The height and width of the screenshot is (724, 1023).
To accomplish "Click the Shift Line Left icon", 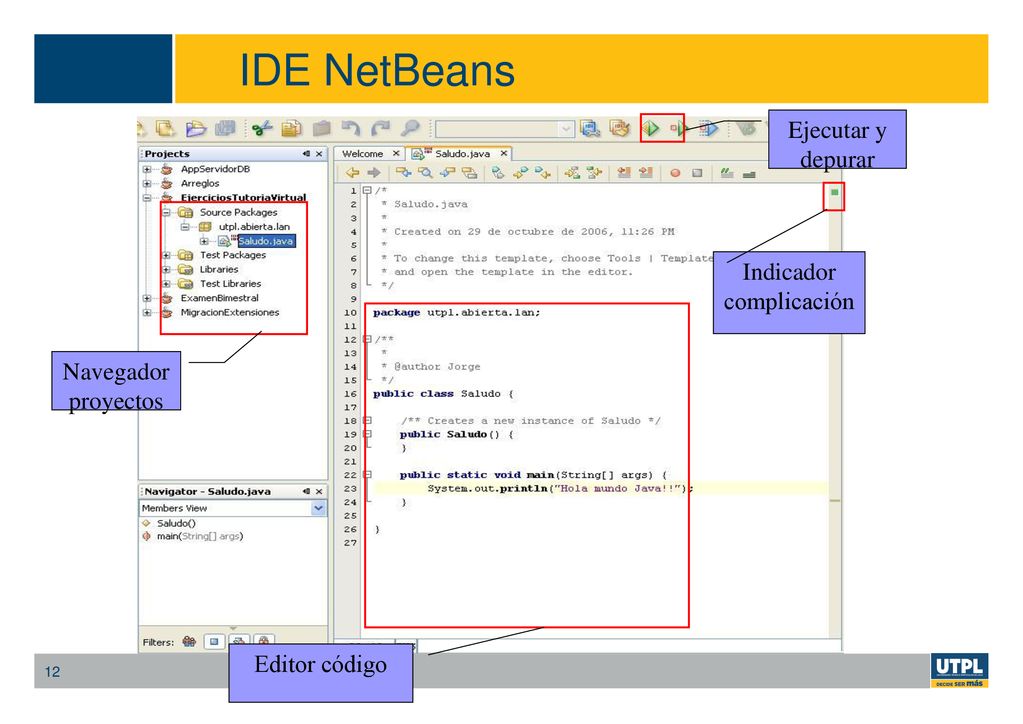I will 624,173.
